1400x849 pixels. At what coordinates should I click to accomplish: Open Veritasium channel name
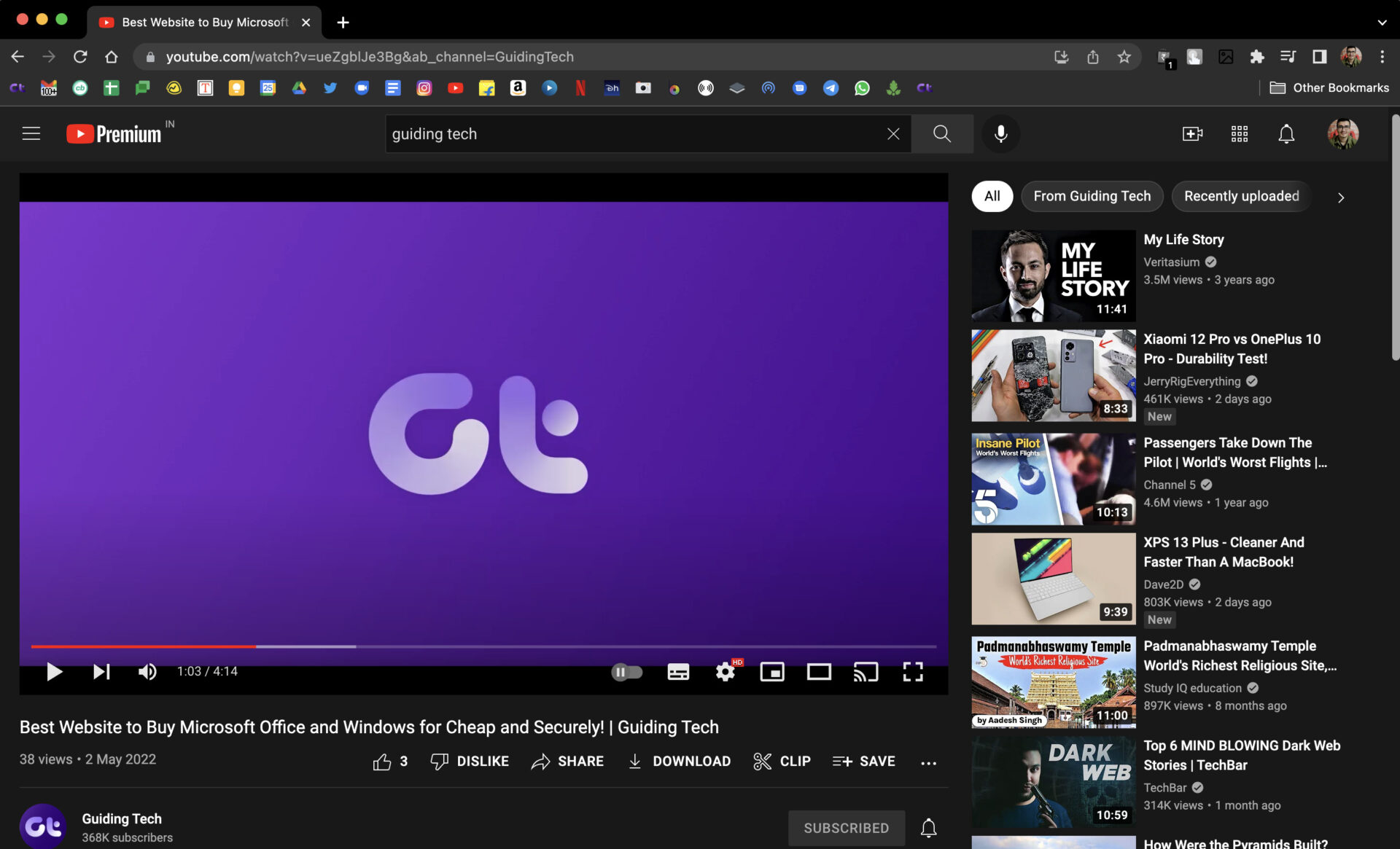point(1171,262)
